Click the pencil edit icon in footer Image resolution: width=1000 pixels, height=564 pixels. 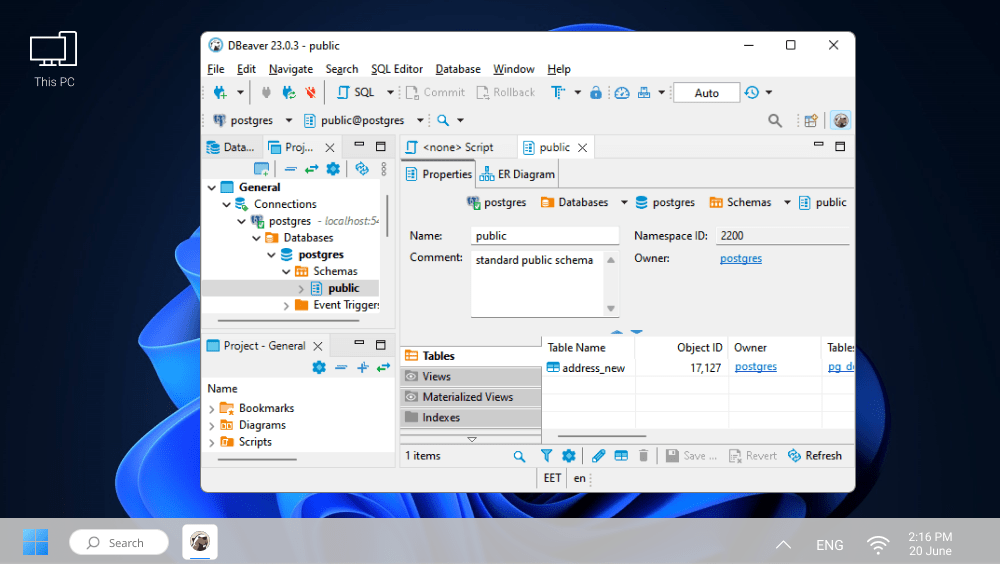(598, 456)
